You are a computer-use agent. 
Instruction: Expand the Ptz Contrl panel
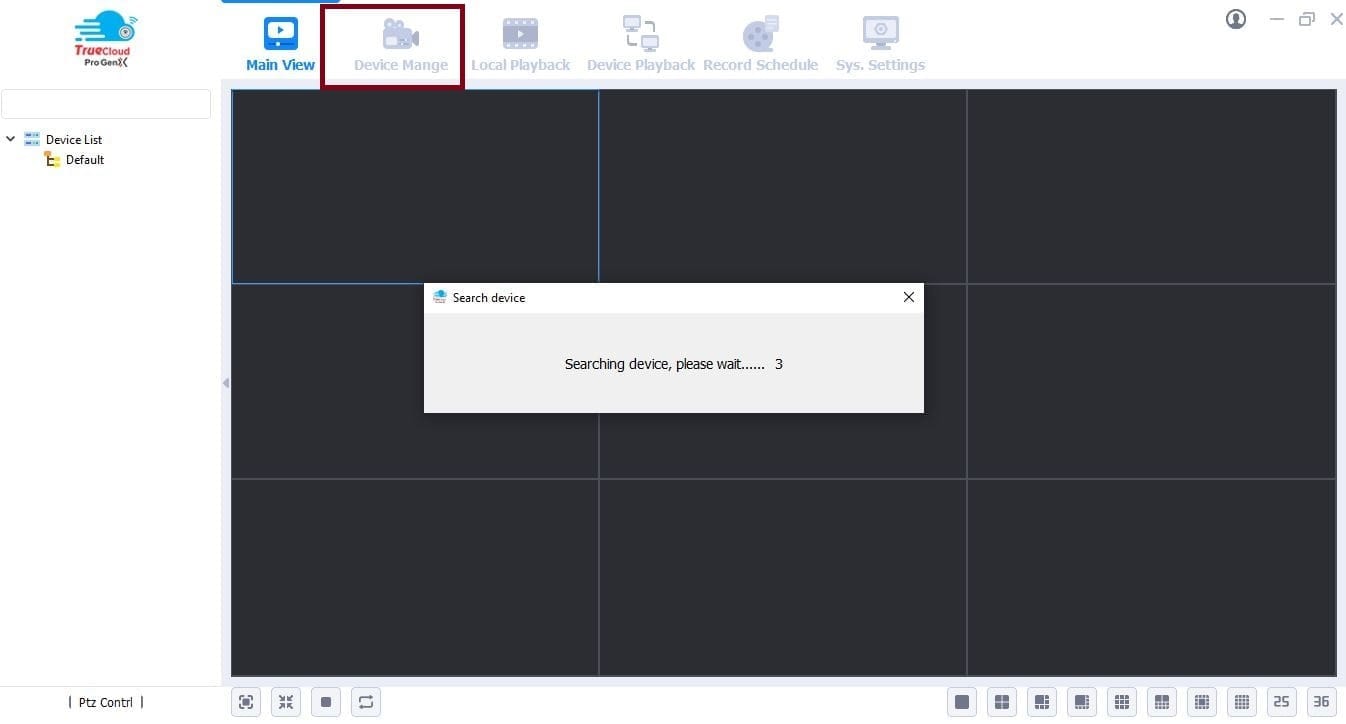tap(104, 702)
